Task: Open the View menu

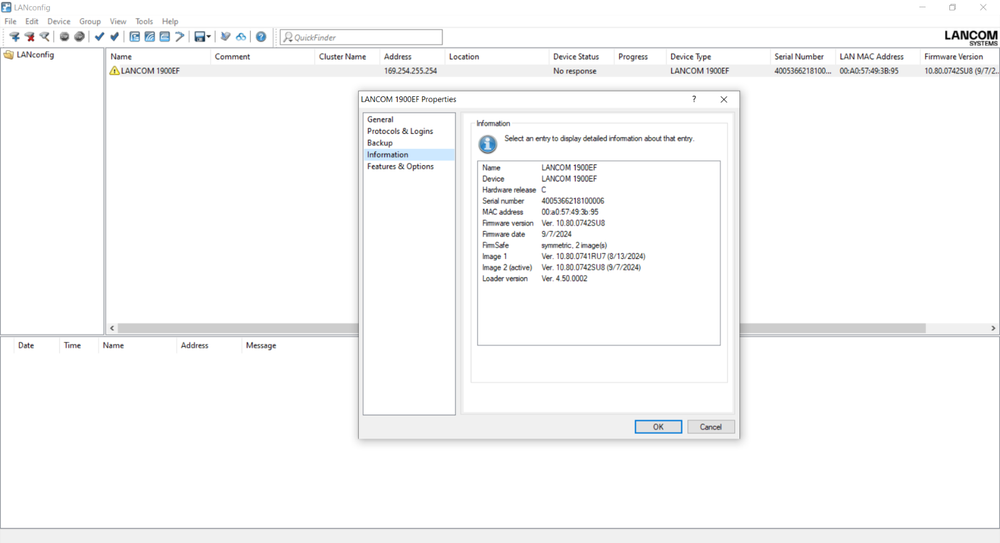Action: pyautogui.click(x=118, y=21)
